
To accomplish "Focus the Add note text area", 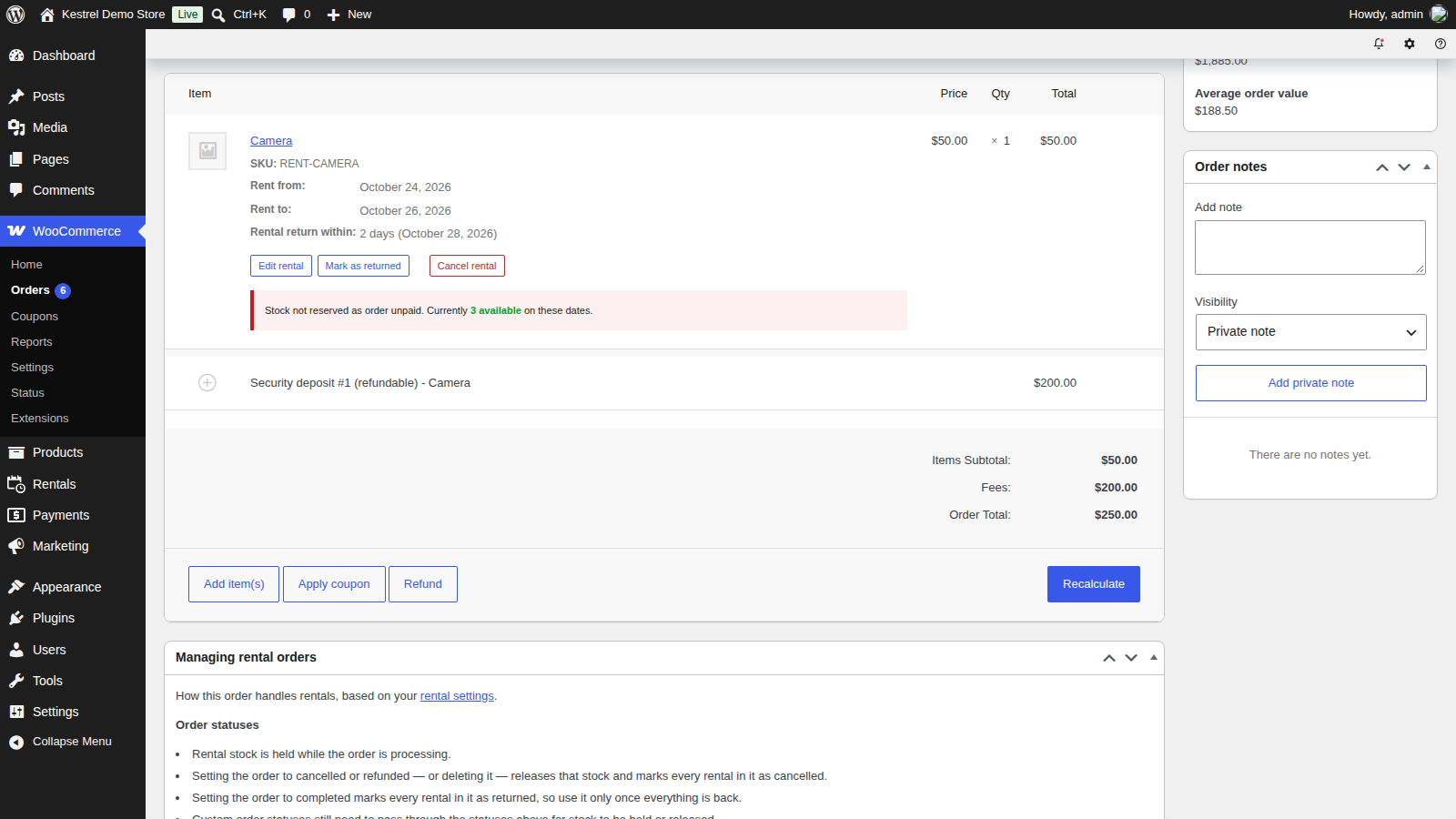I will click(1310, 248).
